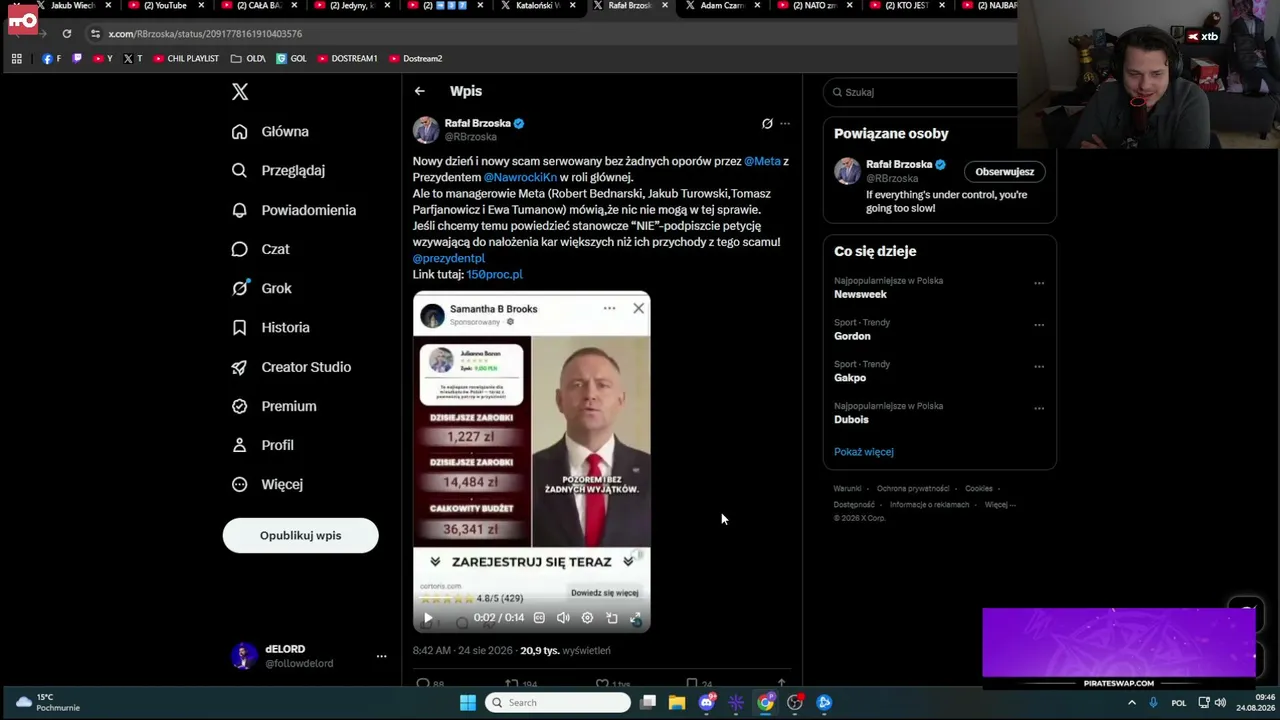Viewport: 1280px width, 720px height.
Task: Switch to the Adam Czarn browser tab
Action: (720, 6)
